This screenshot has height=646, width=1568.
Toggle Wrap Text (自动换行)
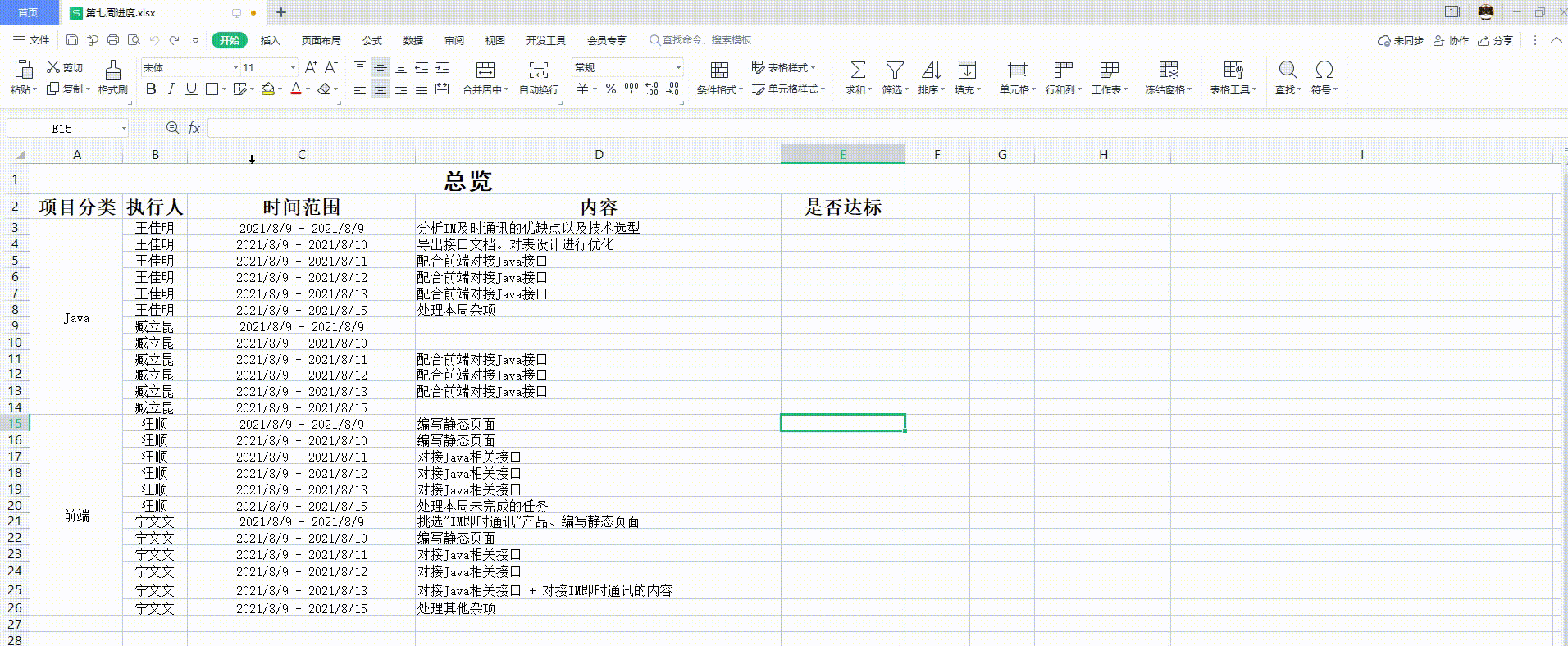click(x=538, y=70)
